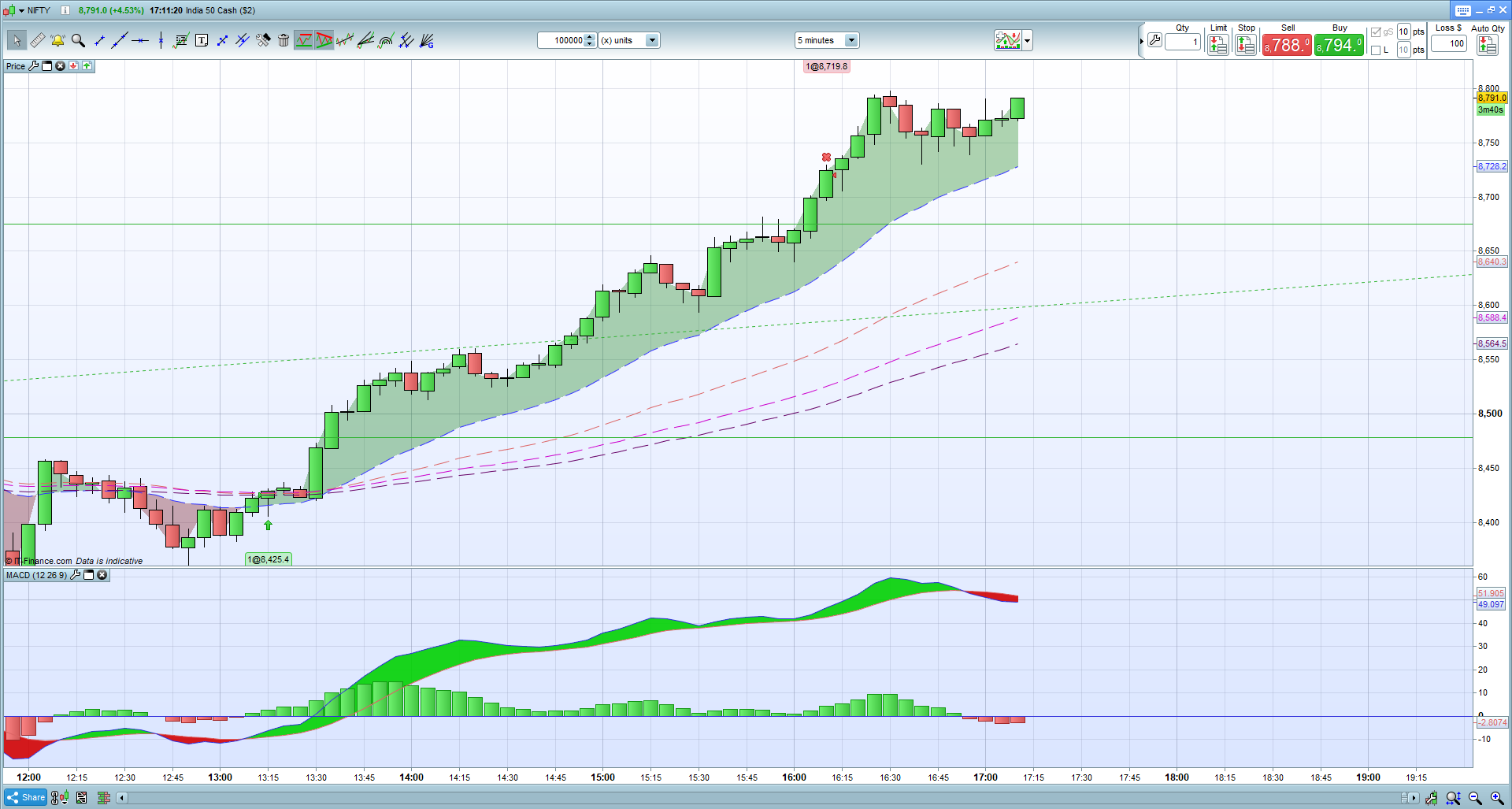
Task: Maximize the MACD panel
Action: (89, 575)
